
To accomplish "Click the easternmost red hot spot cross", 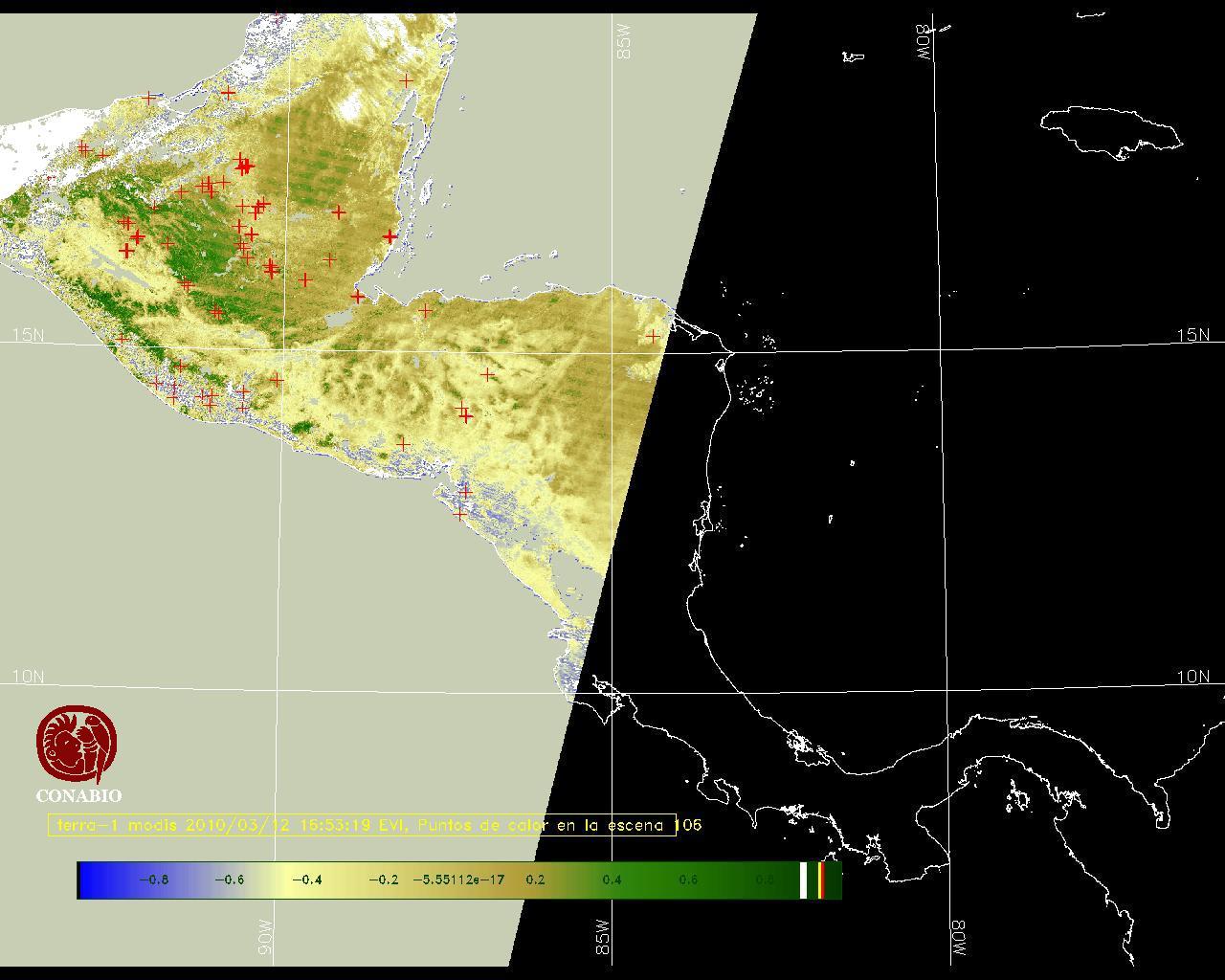I will click(x=654, y=336).
